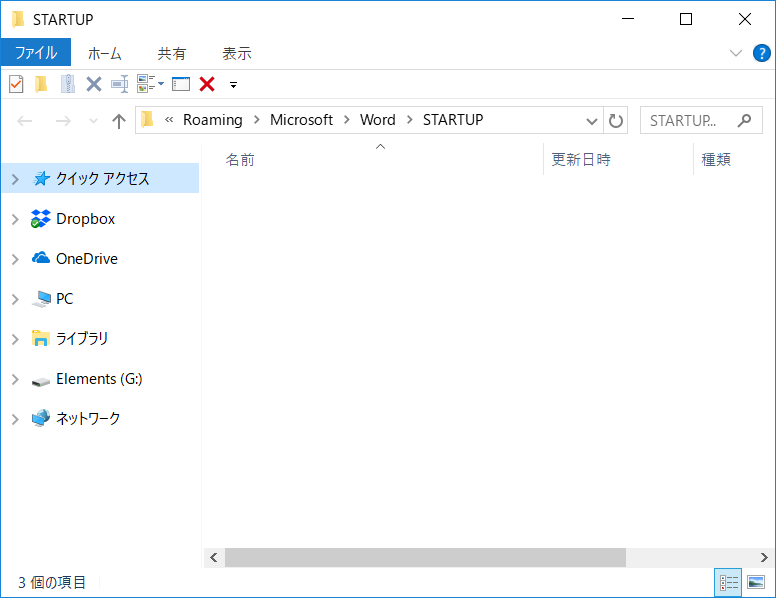Click the Rename icon in quick access toolbar
Image resolution: width=776 pixels, height=598 pixels.
pos(120,84)
